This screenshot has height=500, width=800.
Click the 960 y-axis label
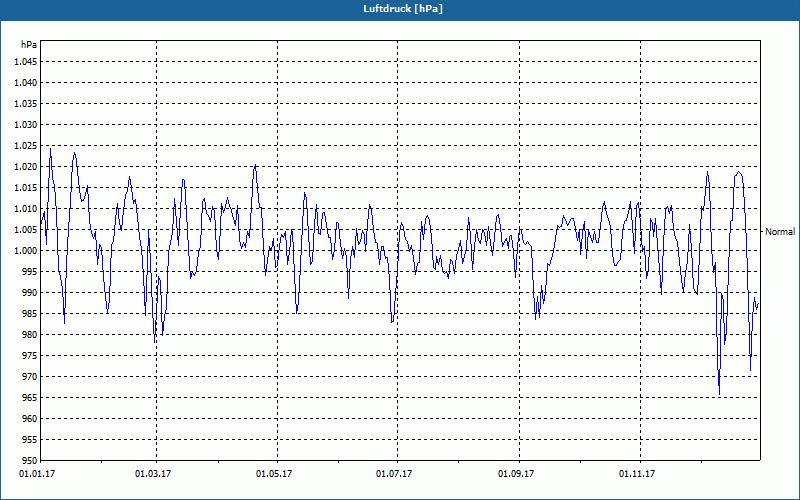point(30,418)
